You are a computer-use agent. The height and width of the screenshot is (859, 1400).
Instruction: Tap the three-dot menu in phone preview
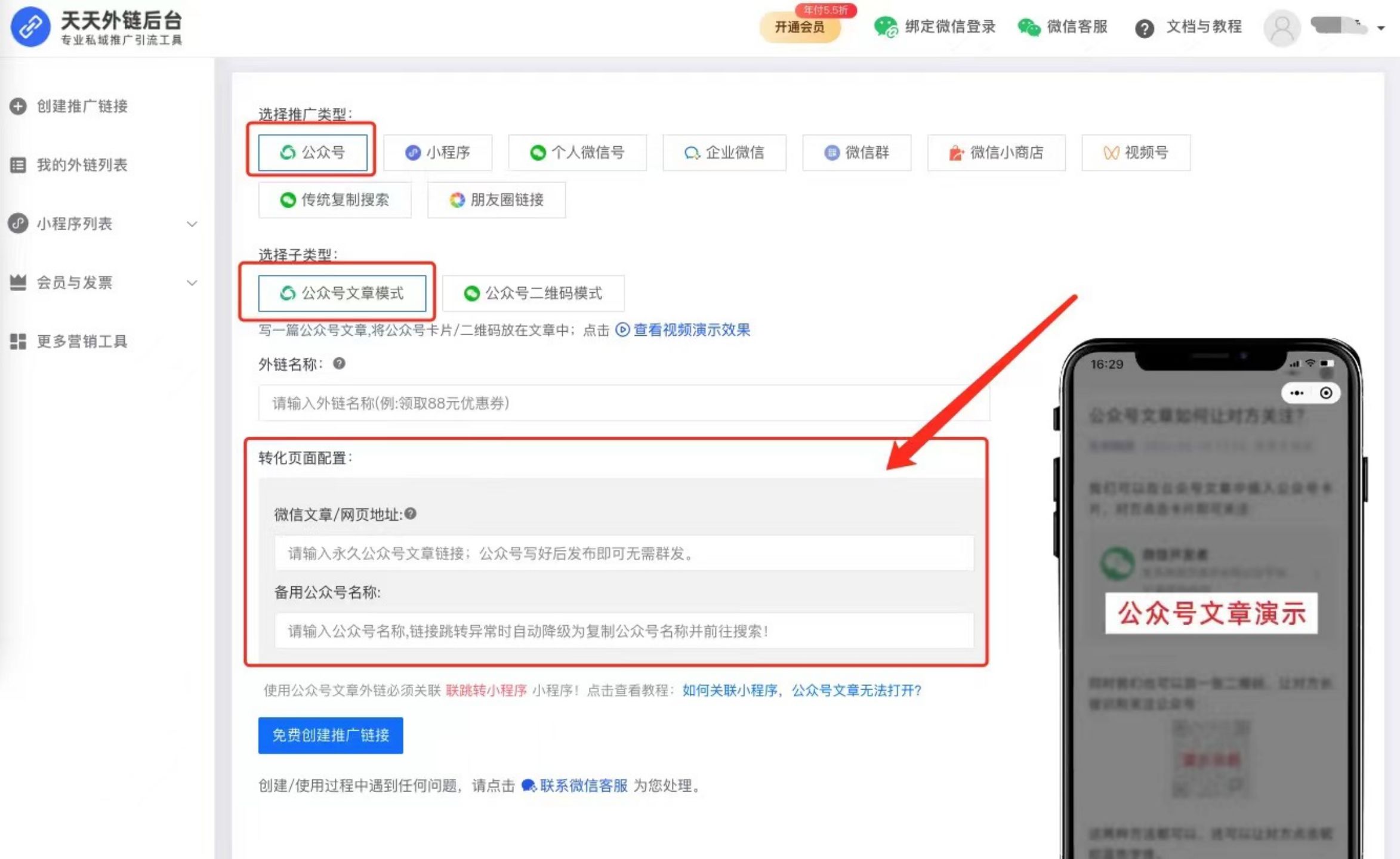point(1297,393)
